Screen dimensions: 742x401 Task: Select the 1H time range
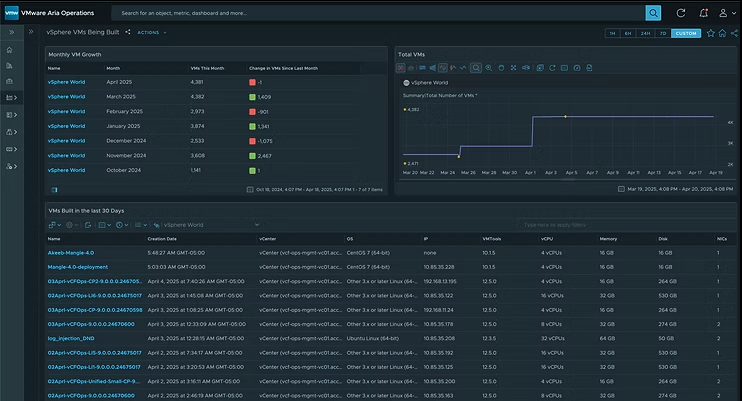(x=612, y=33)
